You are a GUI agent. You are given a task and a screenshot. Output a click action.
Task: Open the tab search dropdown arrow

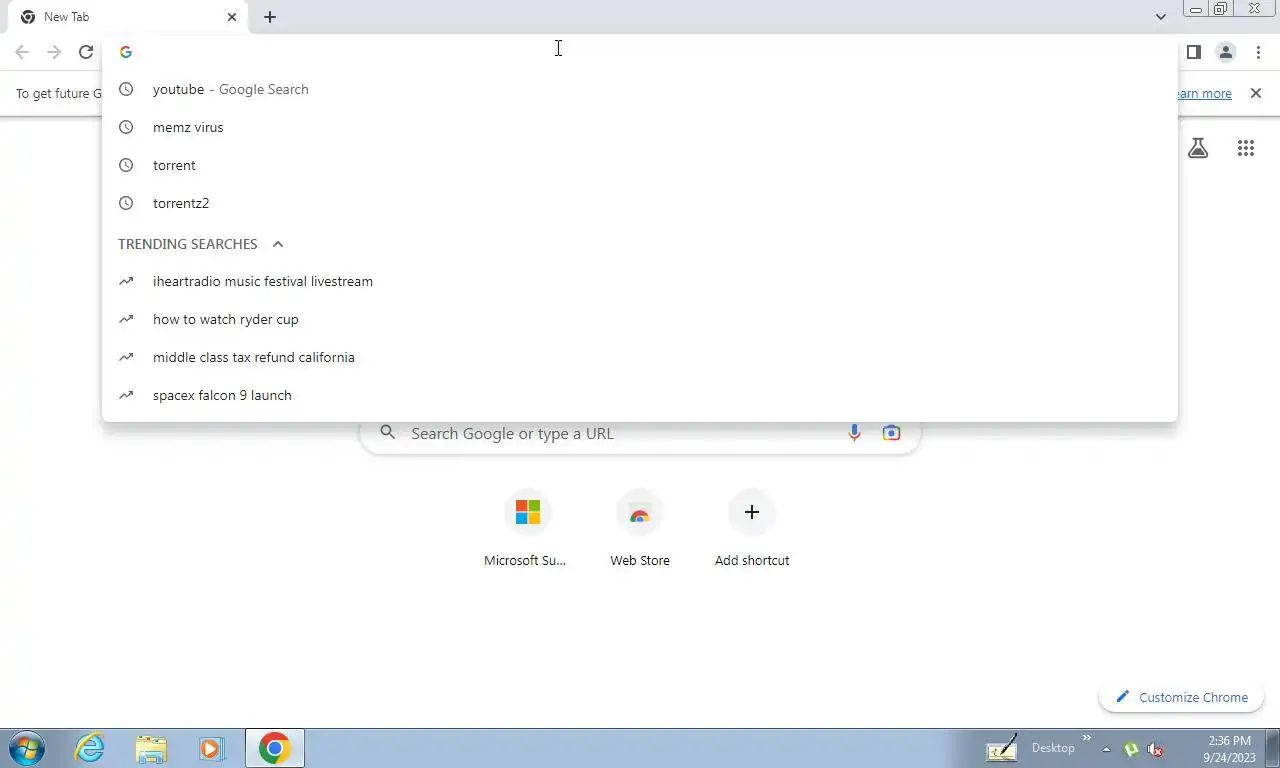[x=1160, y=17]
